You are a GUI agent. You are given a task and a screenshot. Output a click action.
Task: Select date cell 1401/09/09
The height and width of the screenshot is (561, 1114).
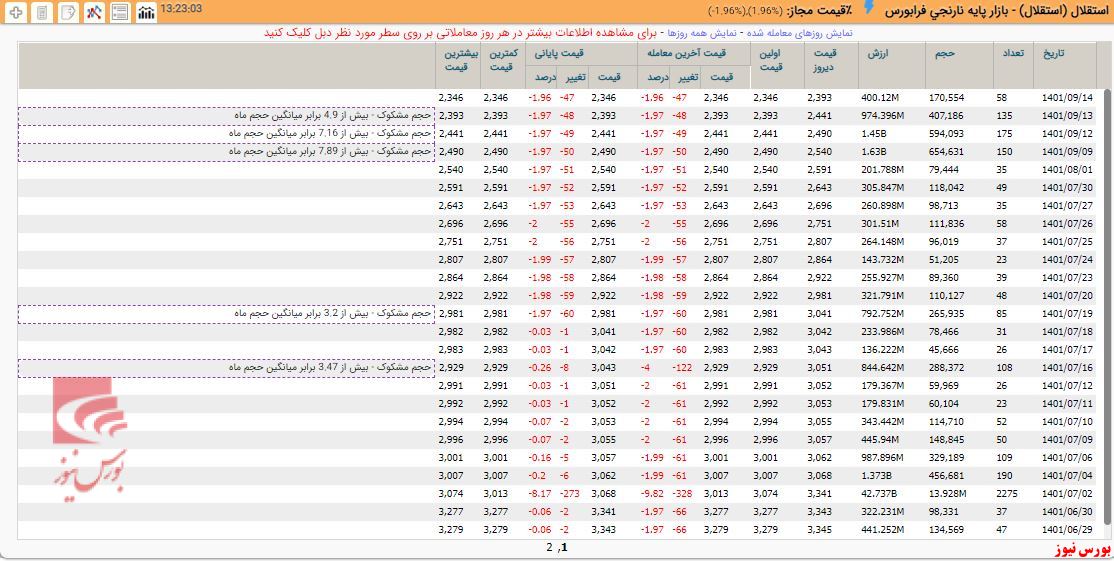pyautogui.click(x=1067, y=152)
